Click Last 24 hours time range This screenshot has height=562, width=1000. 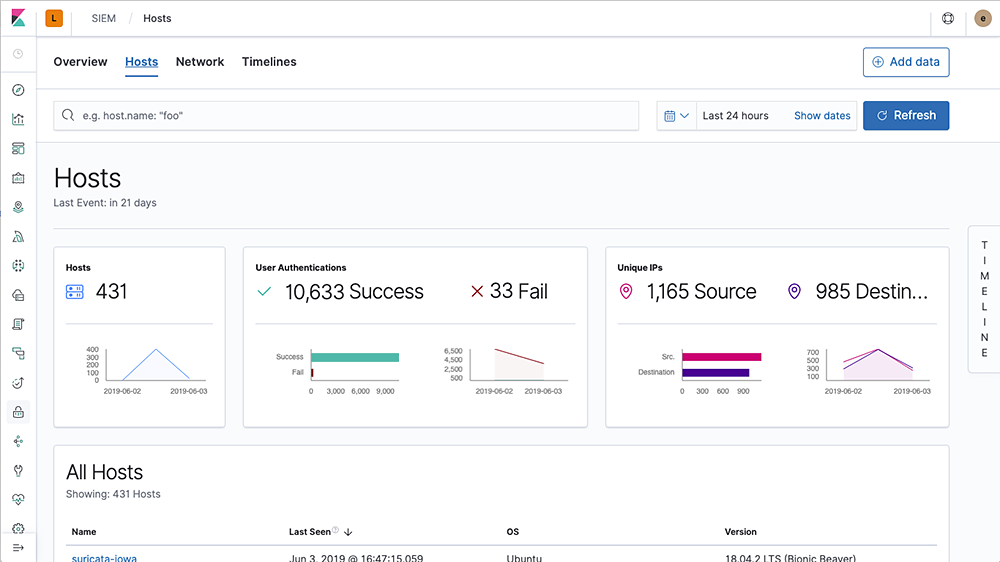(x=735, y=115)
